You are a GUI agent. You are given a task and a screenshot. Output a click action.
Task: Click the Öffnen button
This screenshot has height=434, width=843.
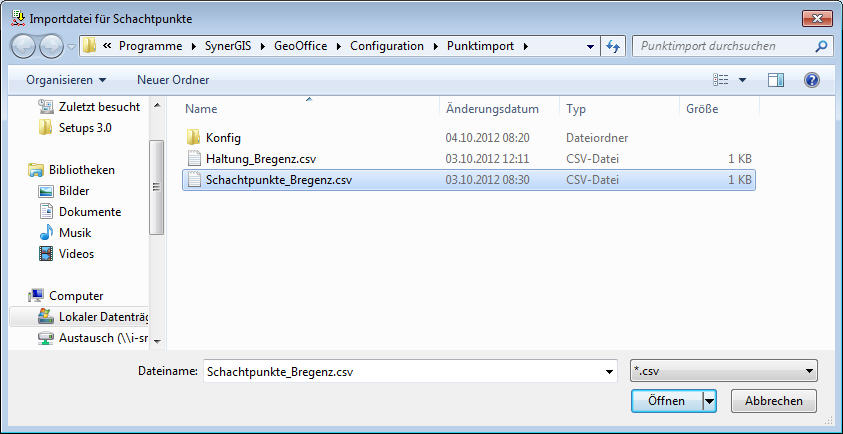coord(666,400)
